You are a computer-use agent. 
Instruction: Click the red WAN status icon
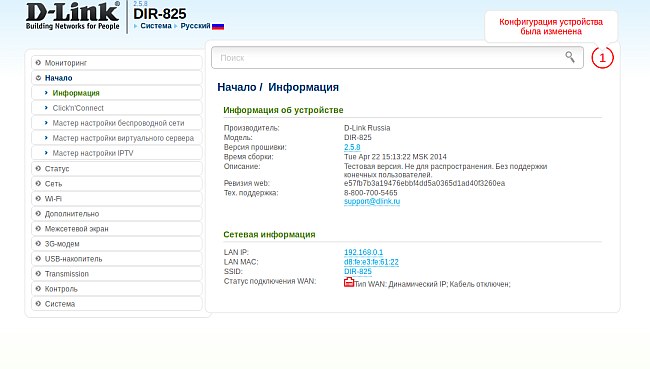(349, 282)
